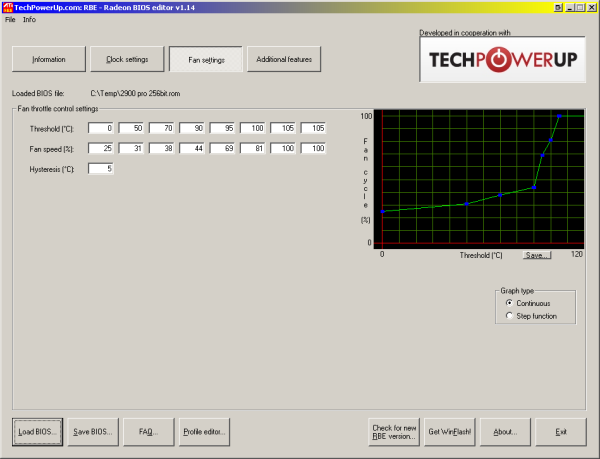Select the Fan settings tab
Image resolution: width=600 pixels, height=459 pixels.
point(206,59)
